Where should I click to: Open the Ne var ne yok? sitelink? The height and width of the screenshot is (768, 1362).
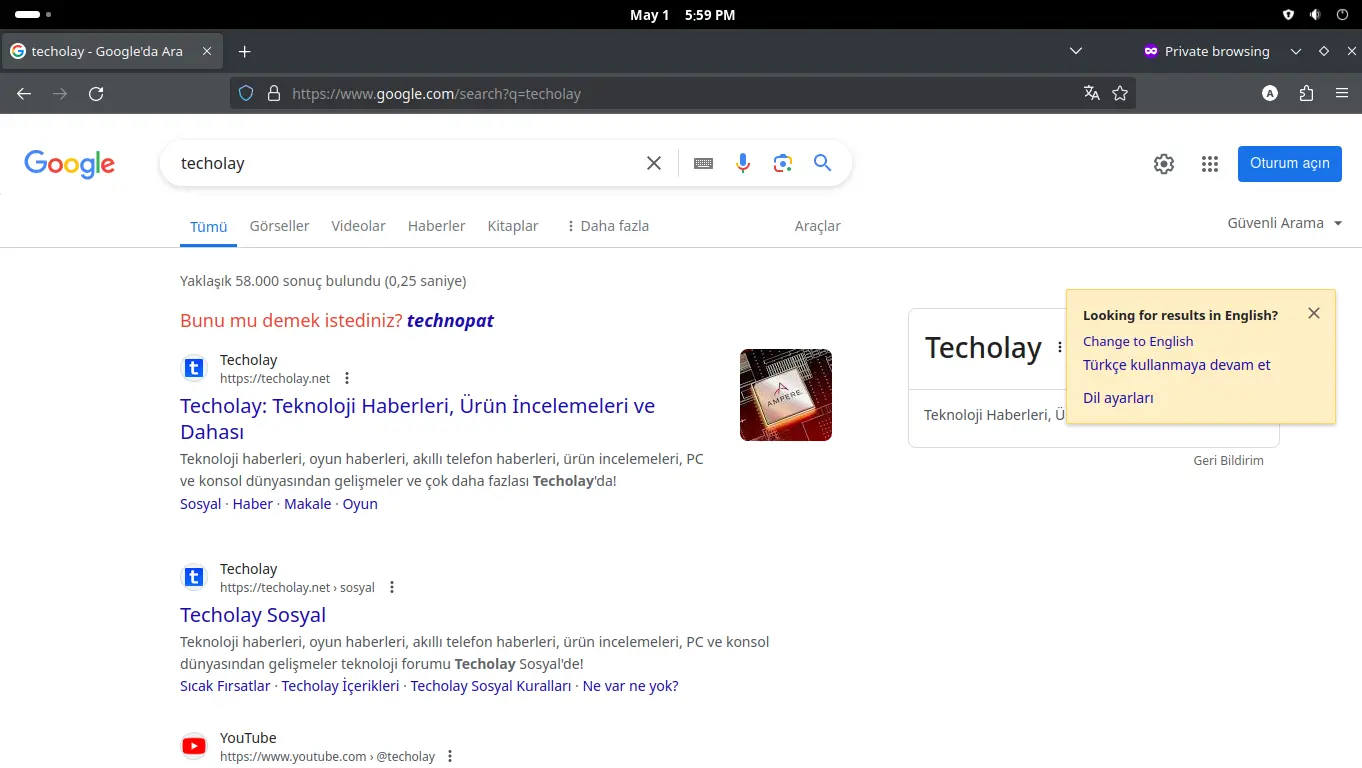(x=630, y=686)
